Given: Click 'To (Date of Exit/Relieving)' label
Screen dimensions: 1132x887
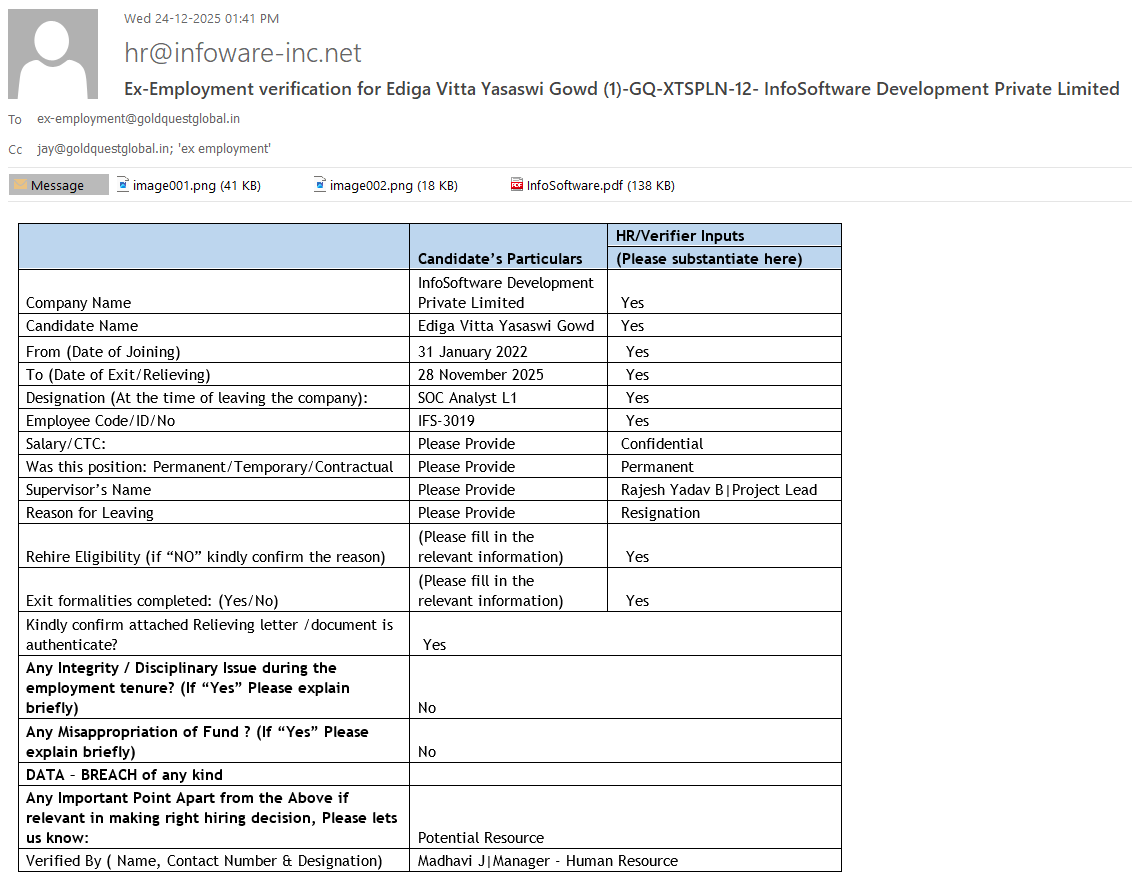Looking at the screenshot, I should [118, 375].
